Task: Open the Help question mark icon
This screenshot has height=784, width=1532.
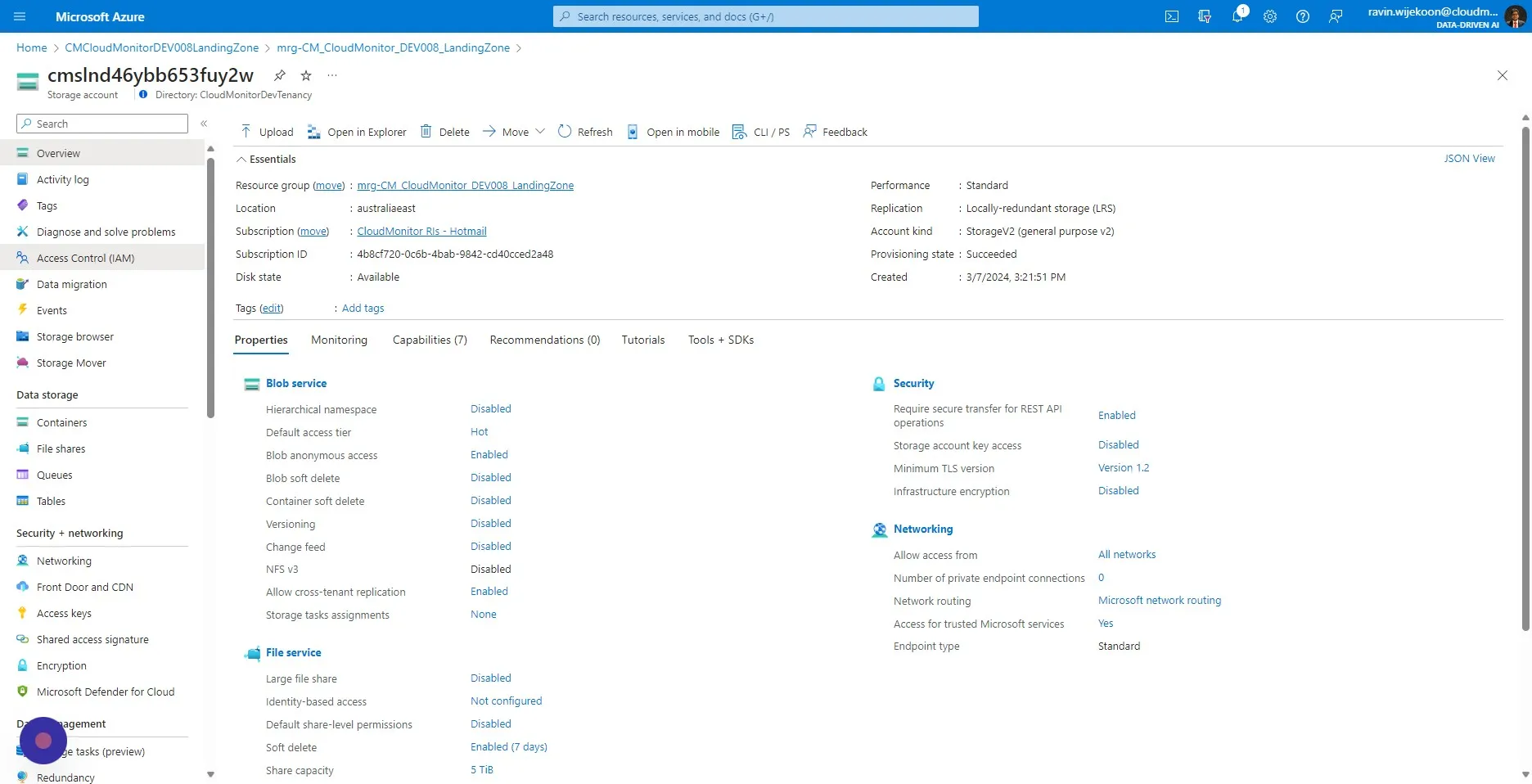Action: pos(1303,16)
